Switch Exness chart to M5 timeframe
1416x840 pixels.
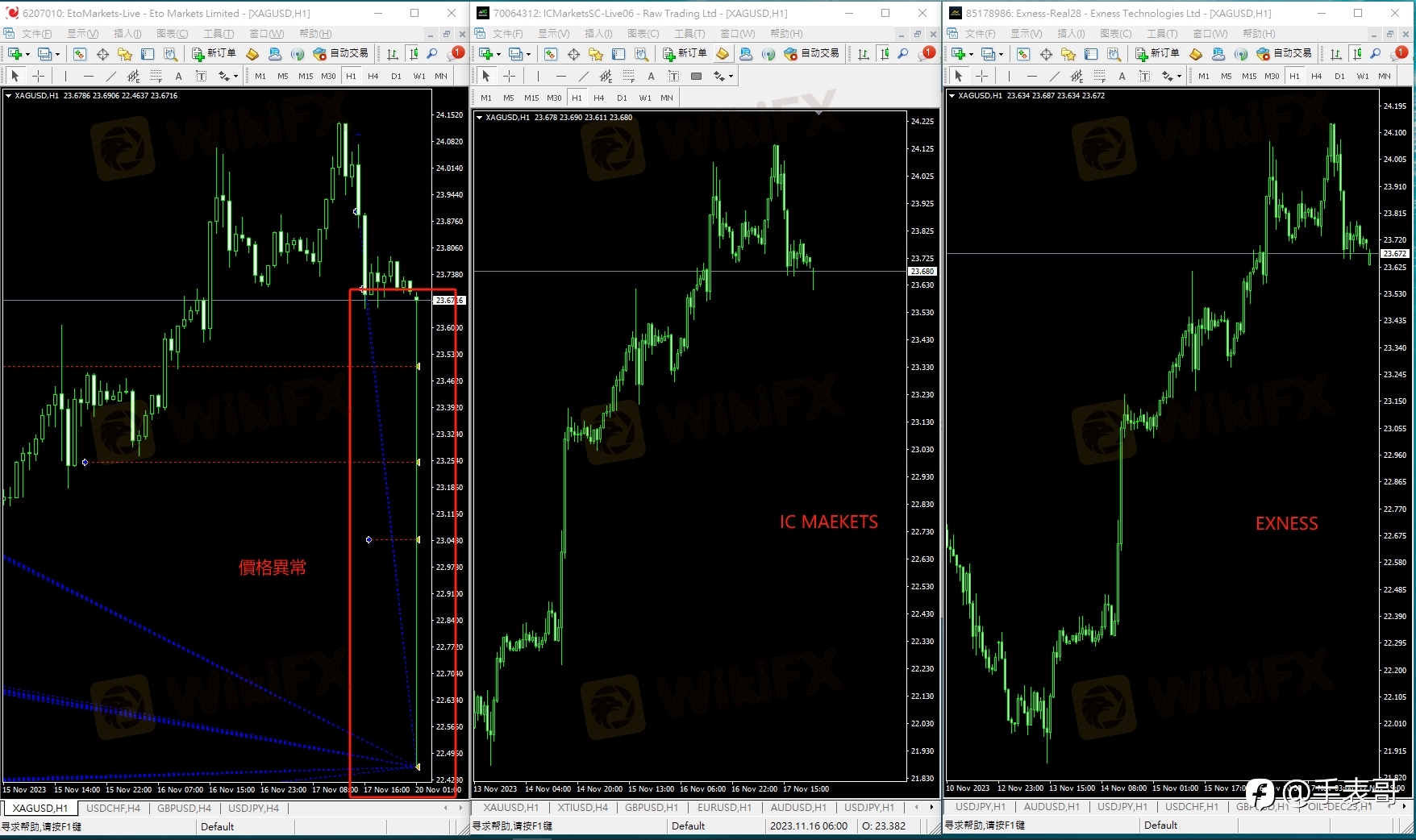[1226, 76]
